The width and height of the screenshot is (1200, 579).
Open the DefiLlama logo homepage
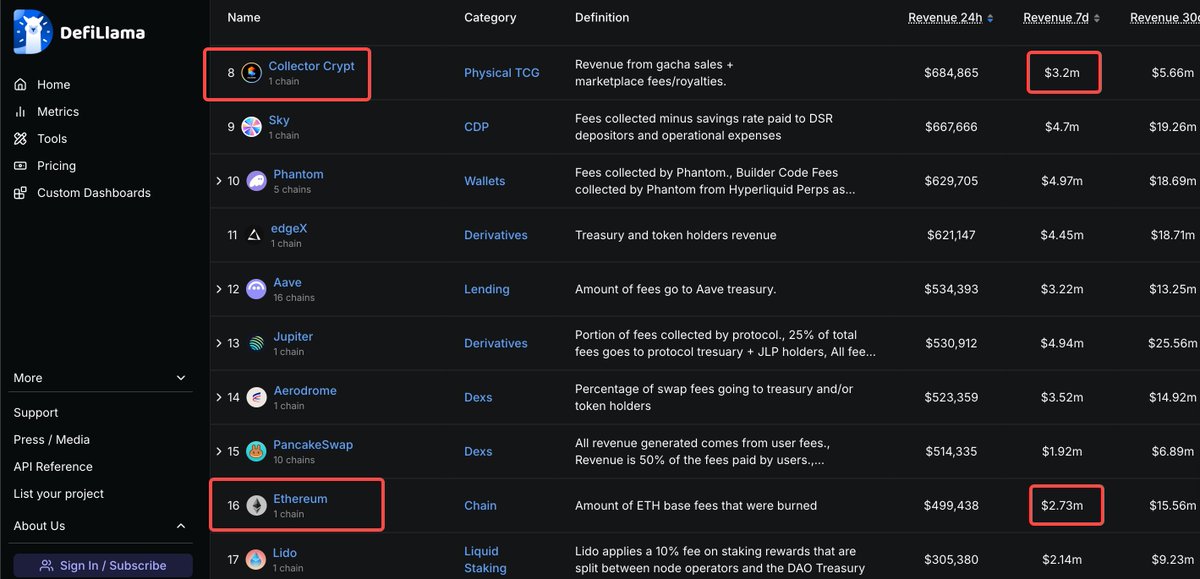79,32
